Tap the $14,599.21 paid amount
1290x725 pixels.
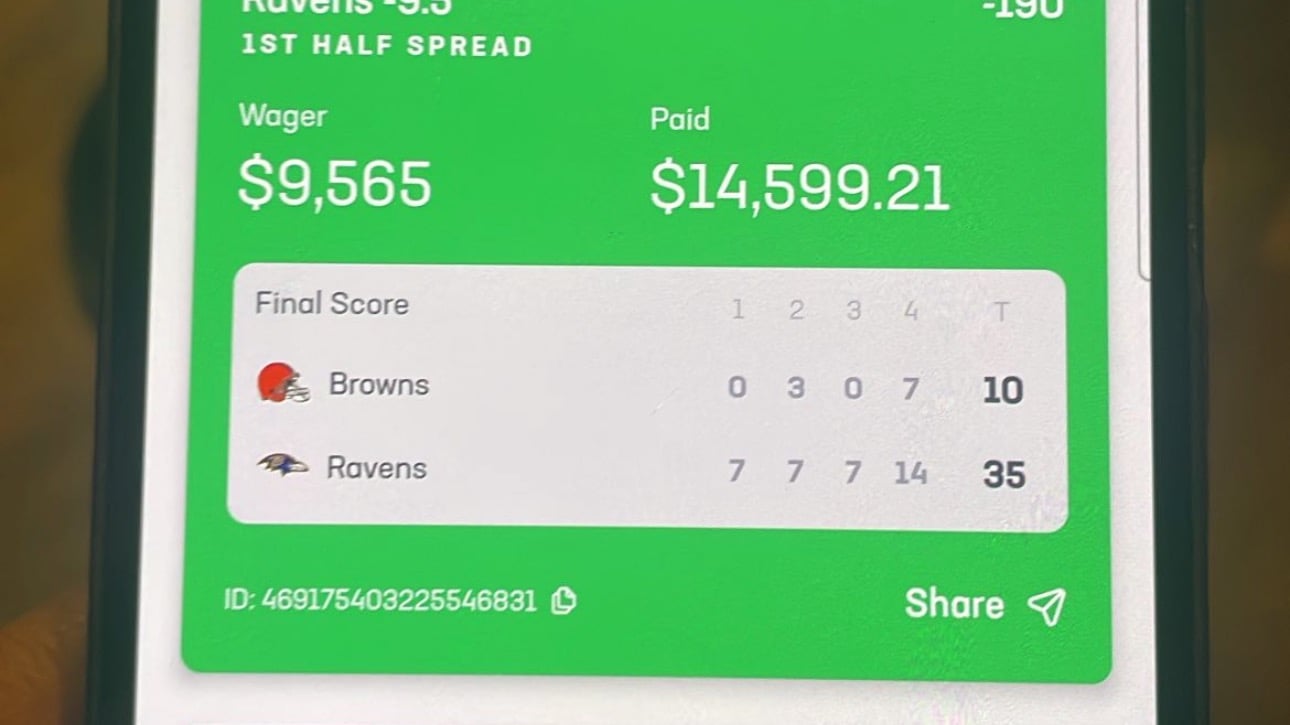coord(799,188)
